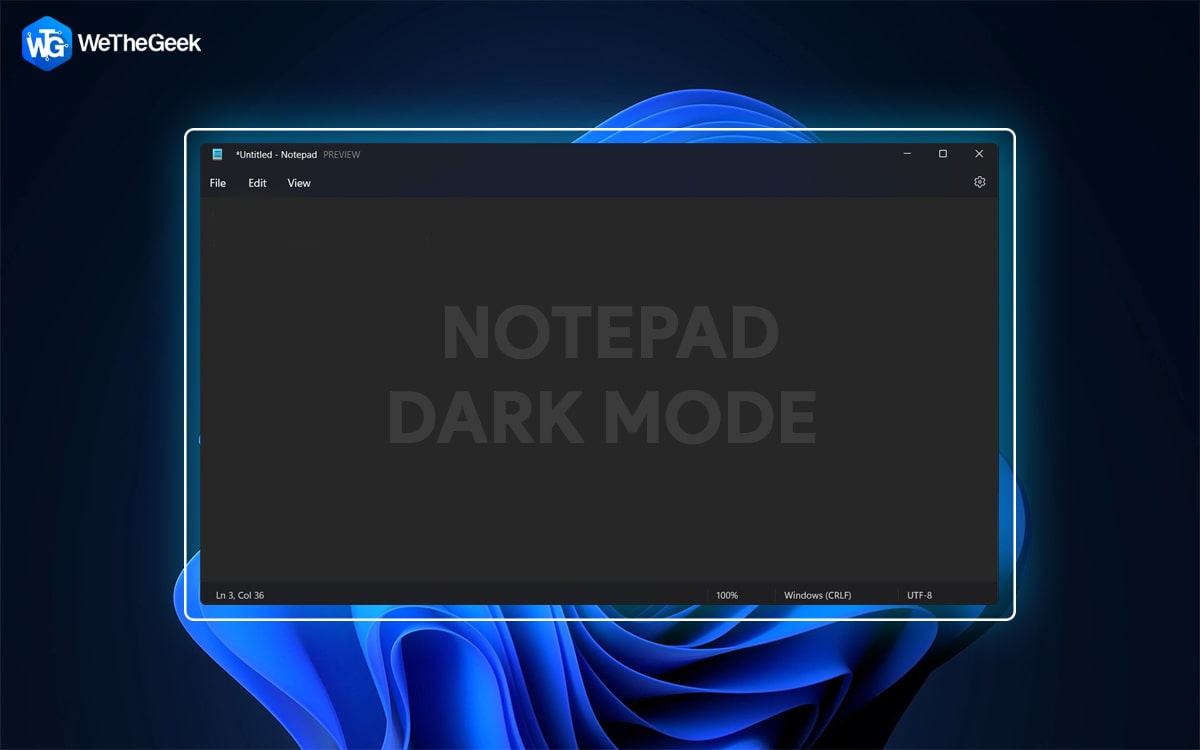Click the Windows (CRLF) line-ending indicator

click(822, 594)
